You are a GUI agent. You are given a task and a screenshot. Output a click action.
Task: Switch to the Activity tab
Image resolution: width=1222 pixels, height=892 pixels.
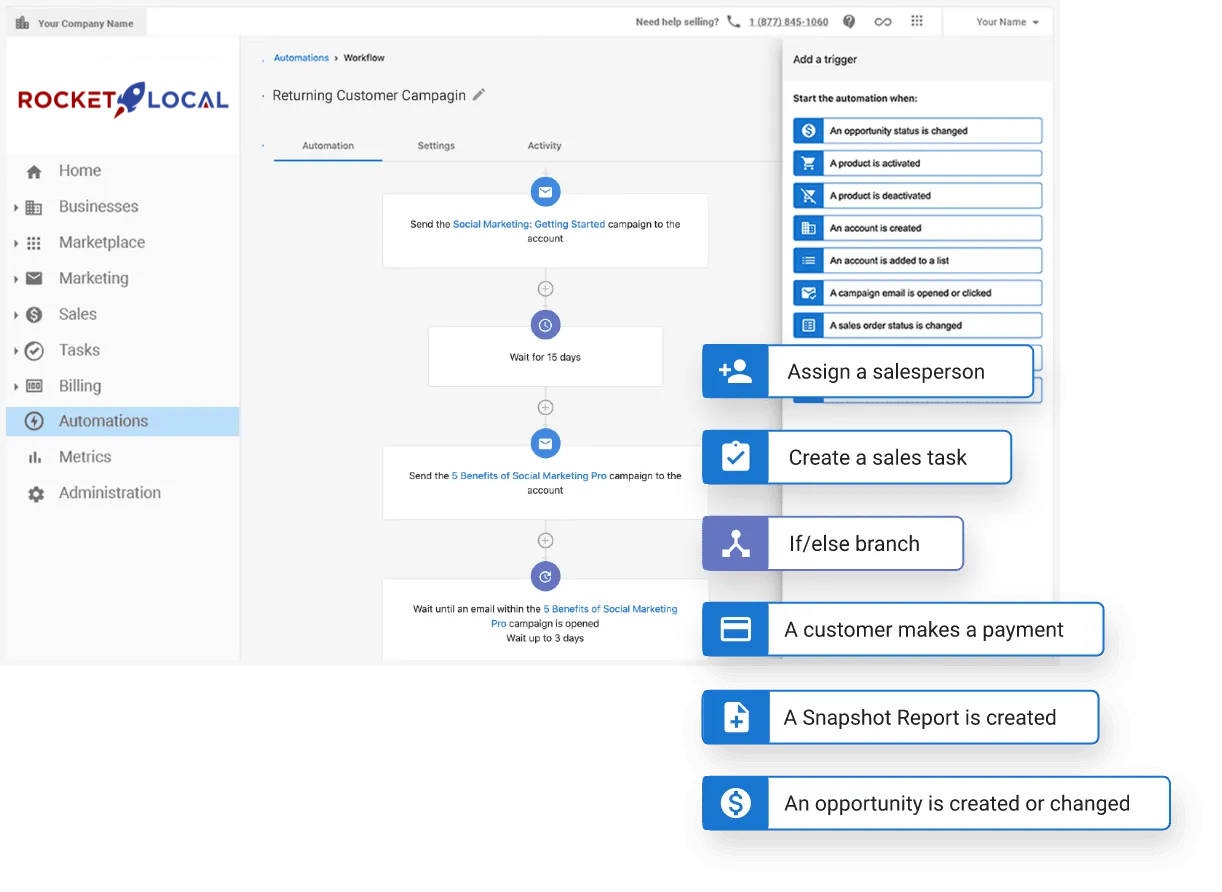point(544,146)
